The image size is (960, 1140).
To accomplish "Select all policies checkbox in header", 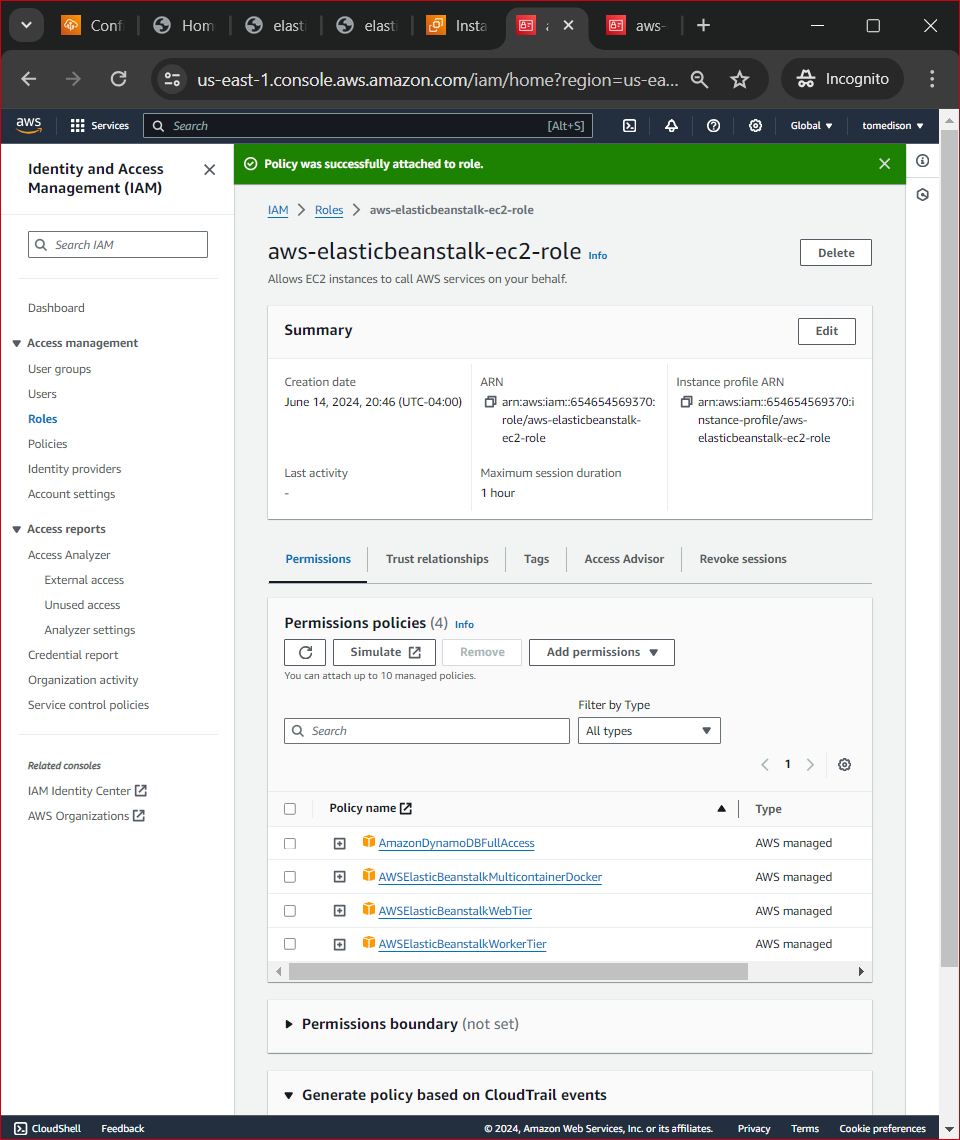I will (x=290, y=808).
